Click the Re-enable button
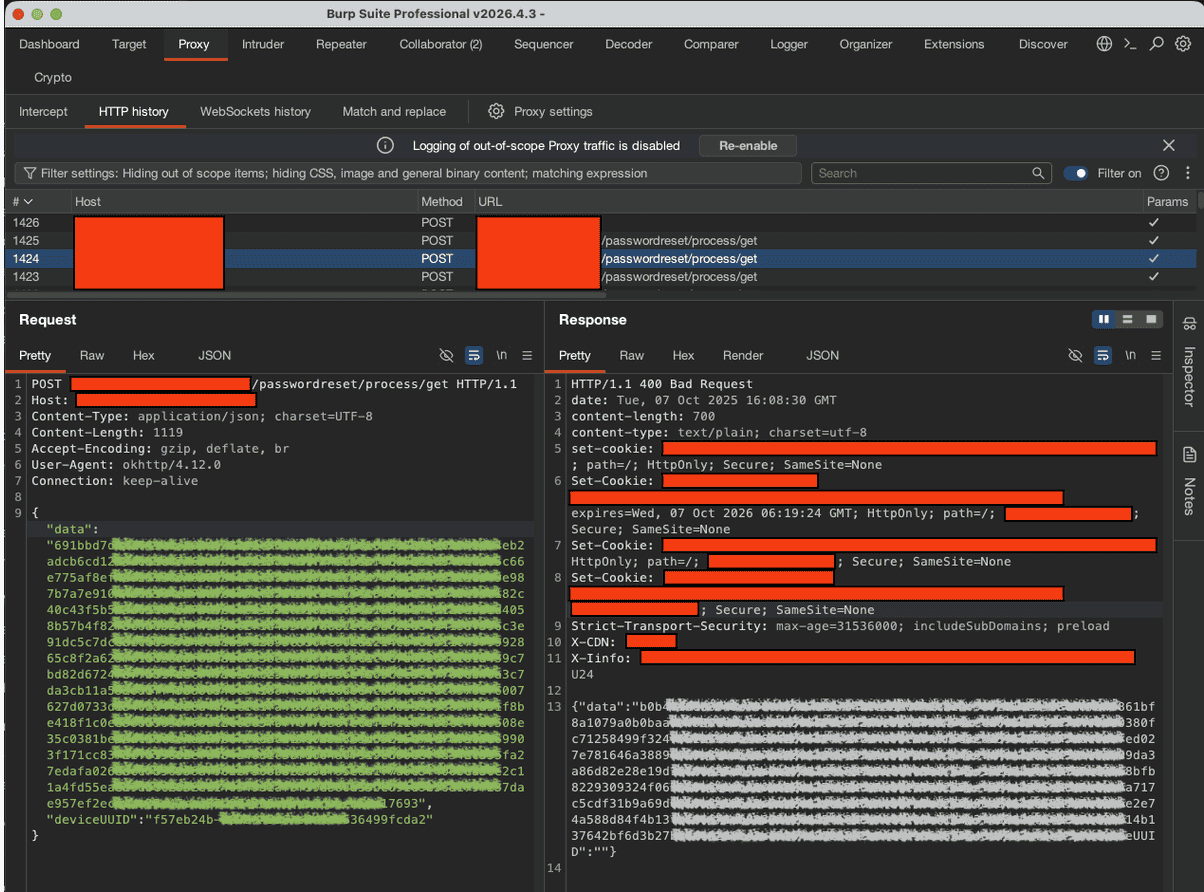The height and width of the screenshot is (892, 1204). (748, 145)
